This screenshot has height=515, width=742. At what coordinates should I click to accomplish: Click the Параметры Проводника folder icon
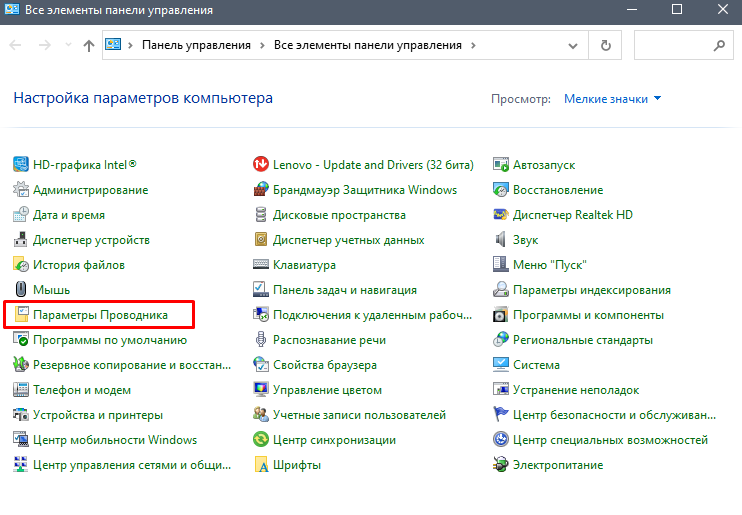pos(21,315)
